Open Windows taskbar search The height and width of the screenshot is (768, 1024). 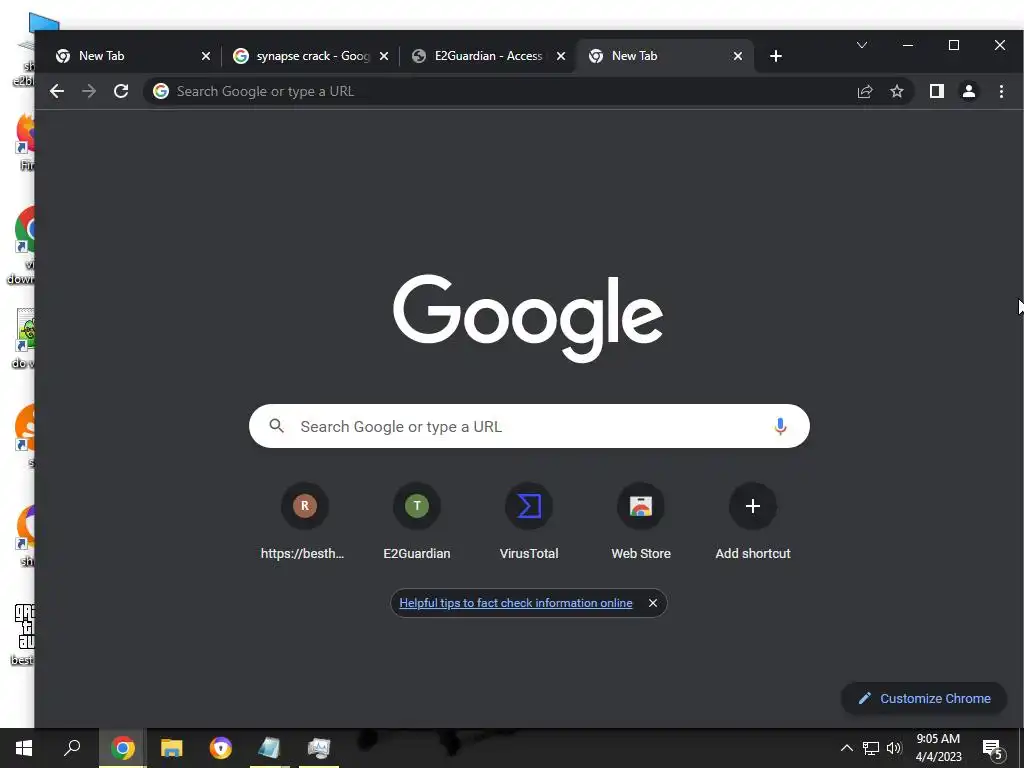[72, 748]
